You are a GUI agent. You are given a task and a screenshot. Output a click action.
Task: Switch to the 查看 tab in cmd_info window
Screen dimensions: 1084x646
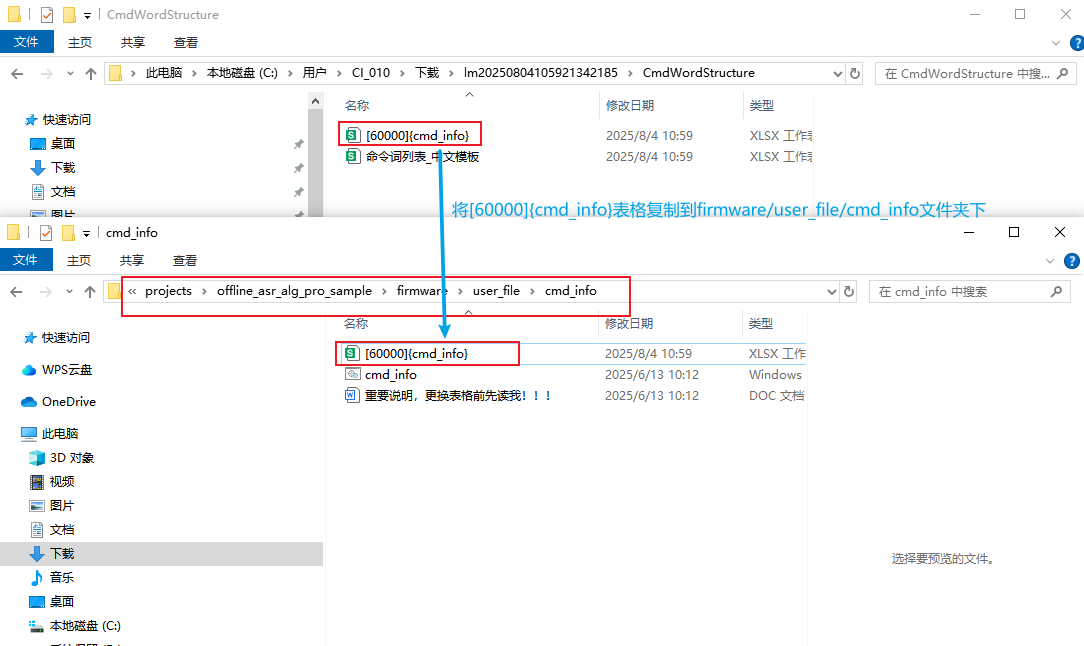[x=185, y=260]
